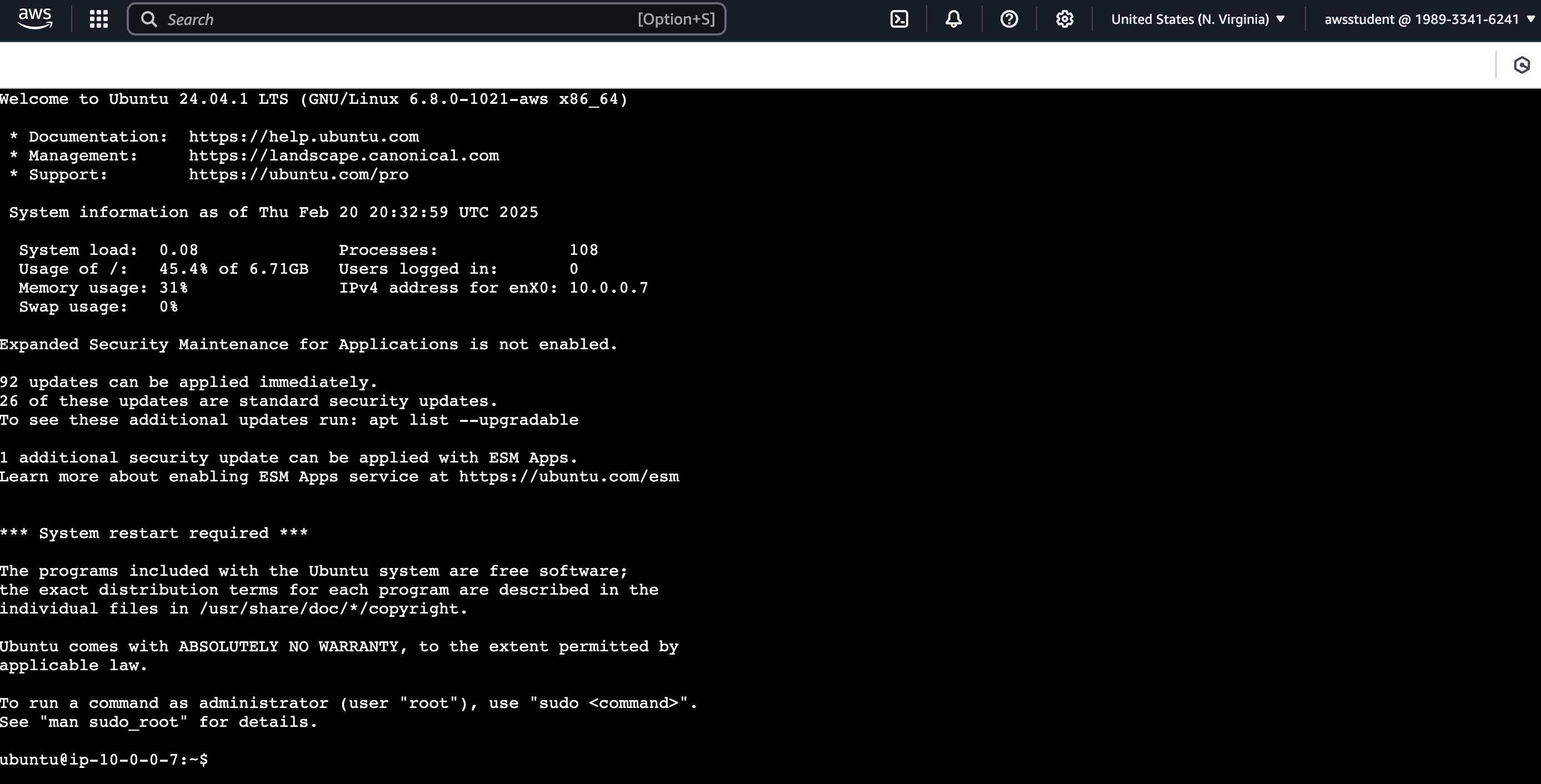1541x784 pixels.
Task: Click the https://help.ubuntu.com documentation URL
Action: [304, 137]
